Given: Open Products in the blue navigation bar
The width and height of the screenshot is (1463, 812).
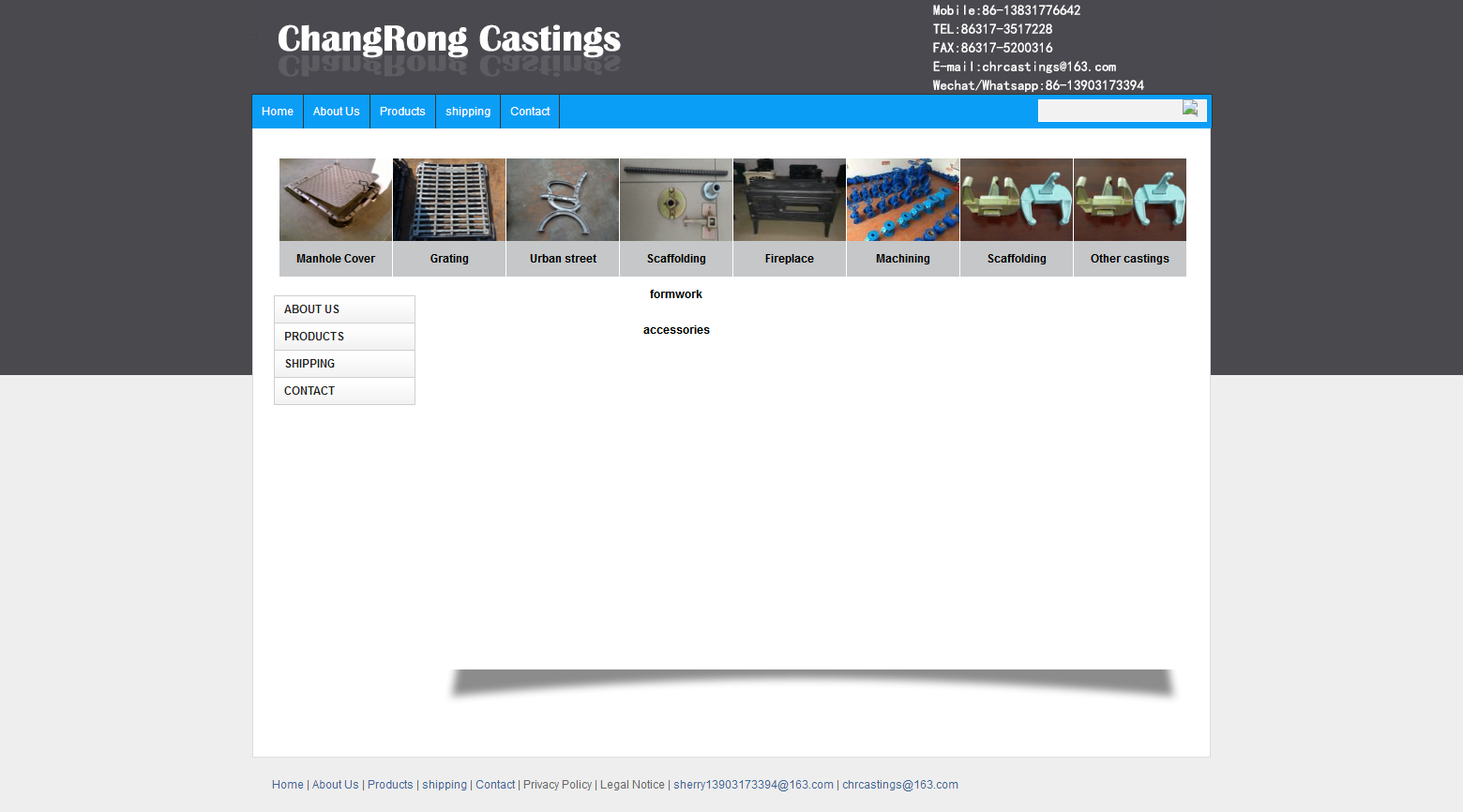Looking at the screenshot, I should [x=402, y=112].
